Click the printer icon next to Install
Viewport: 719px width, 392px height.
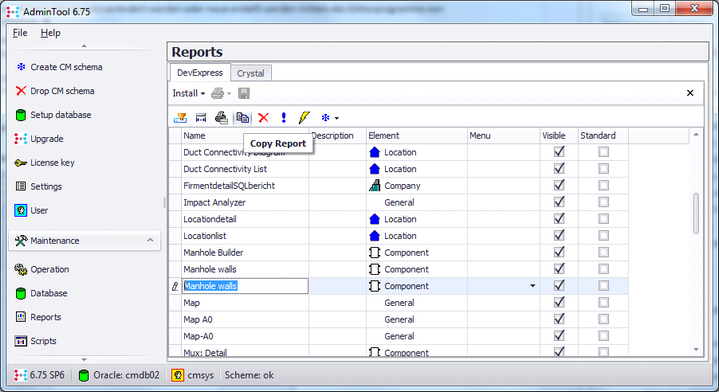coord(217,94)
